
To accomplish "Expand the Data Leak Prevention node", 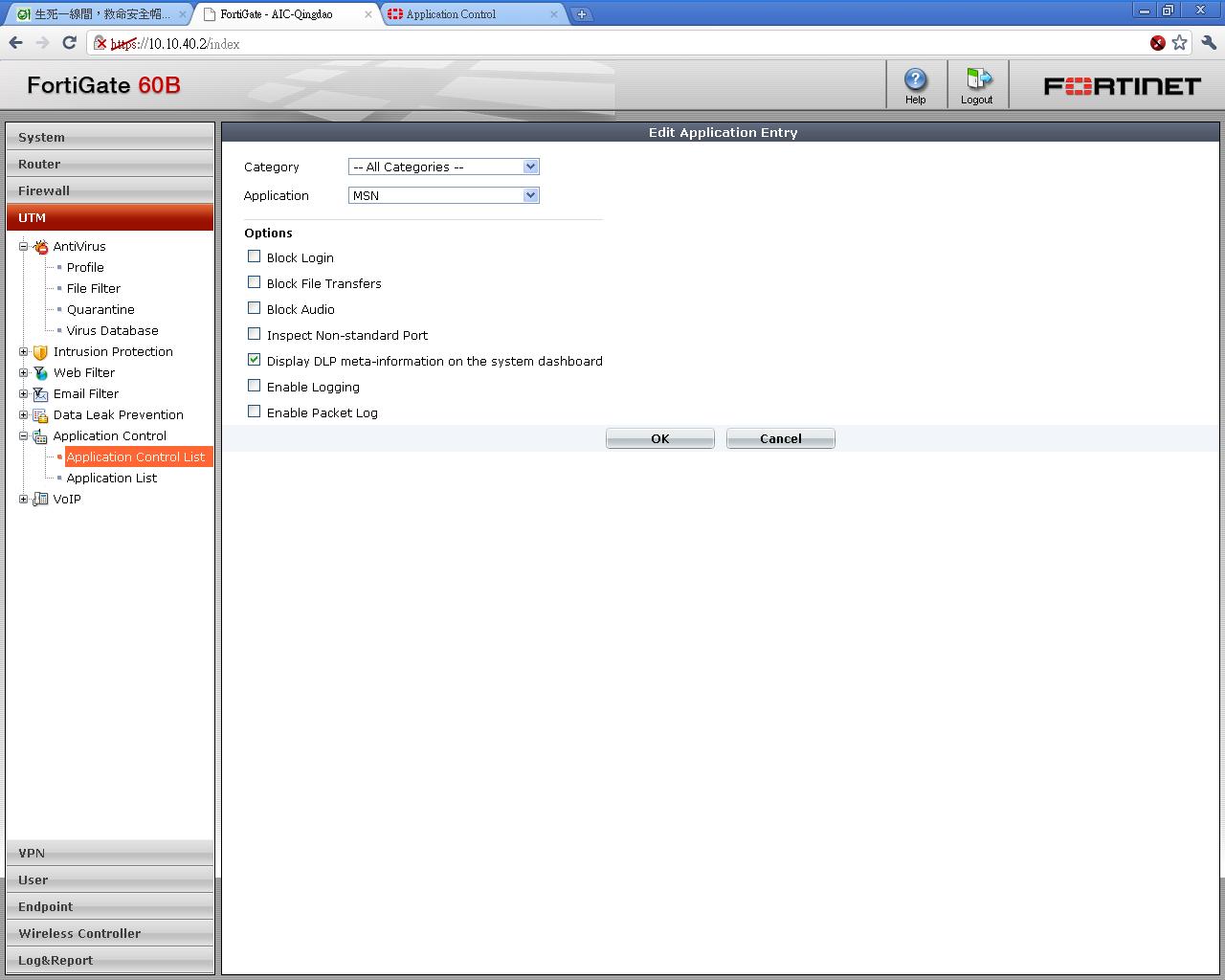I will click(x=23, y=415).
